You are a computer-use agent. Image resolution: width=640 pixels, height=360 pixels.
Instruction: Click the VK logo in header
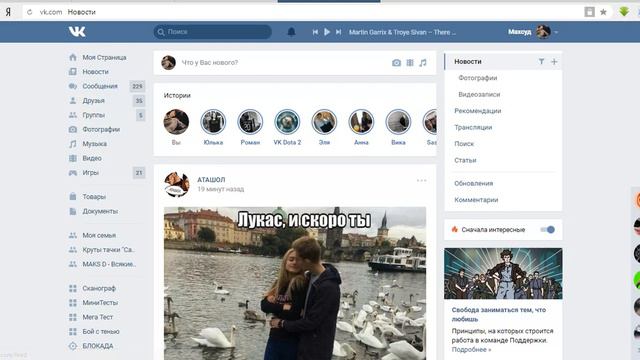point(77,31)
